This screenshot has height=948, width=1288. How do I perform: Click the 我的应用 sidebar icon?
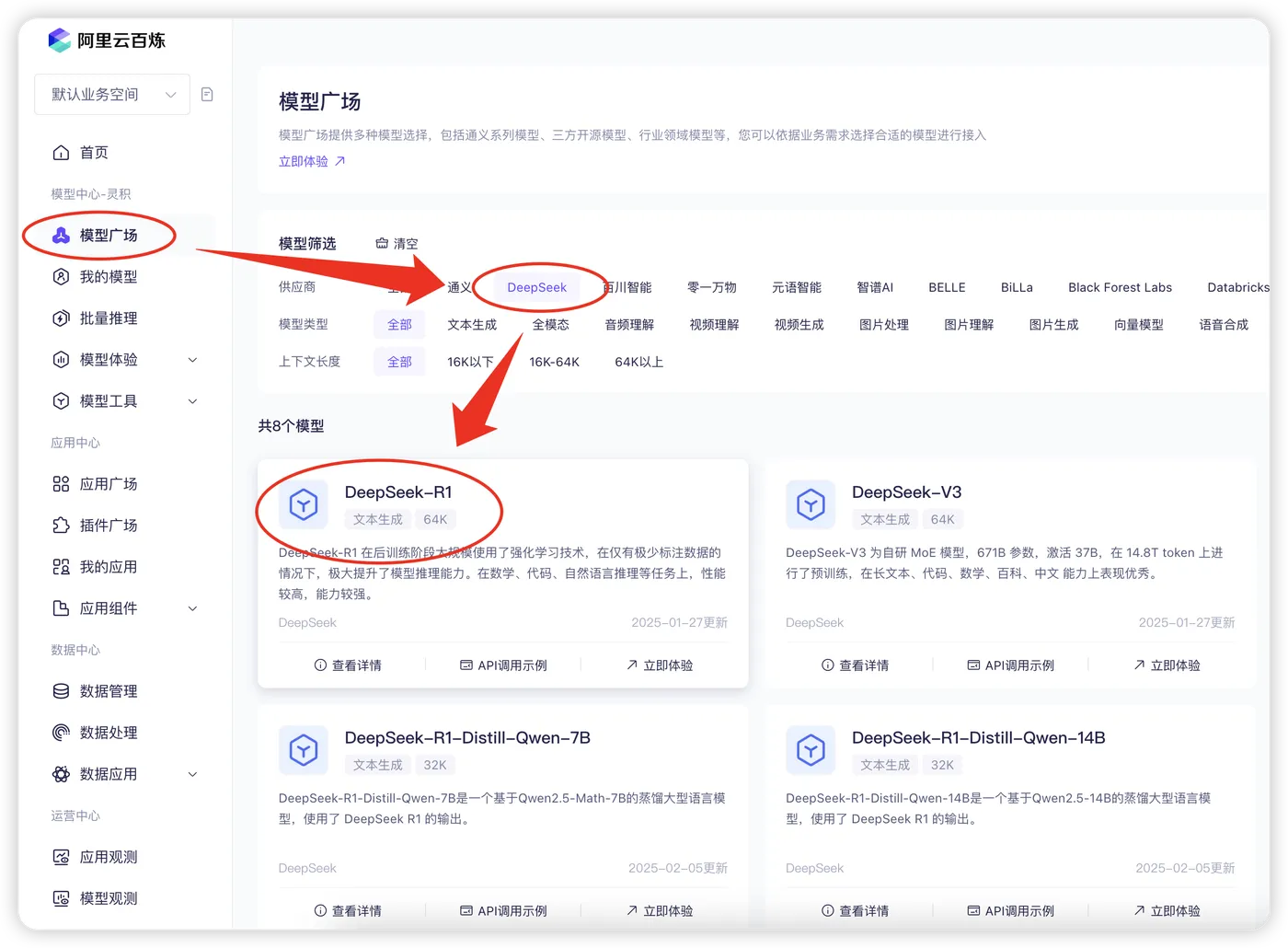tap(61, 567)
